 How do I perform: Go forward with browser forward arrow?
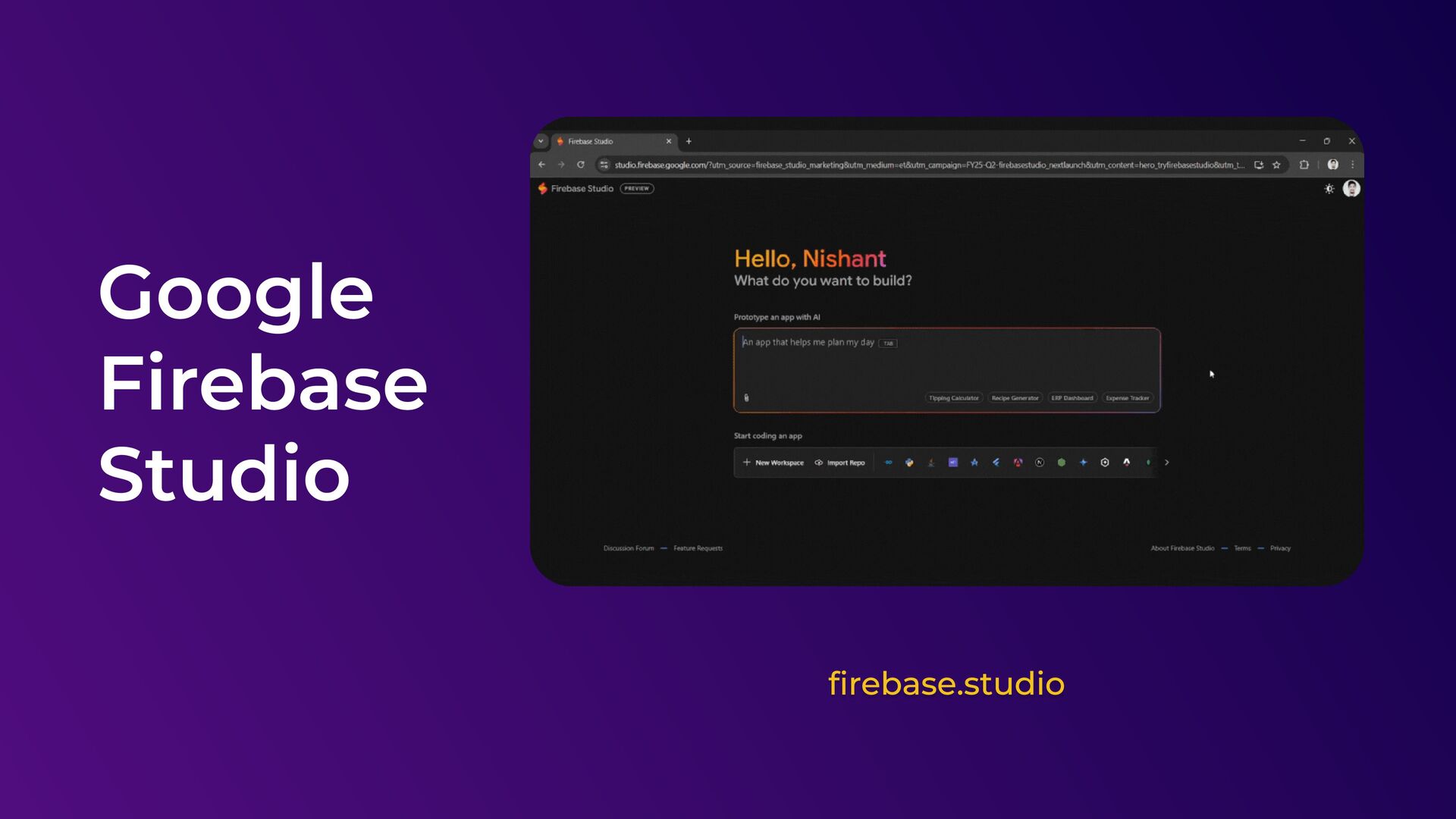(561, 165)
